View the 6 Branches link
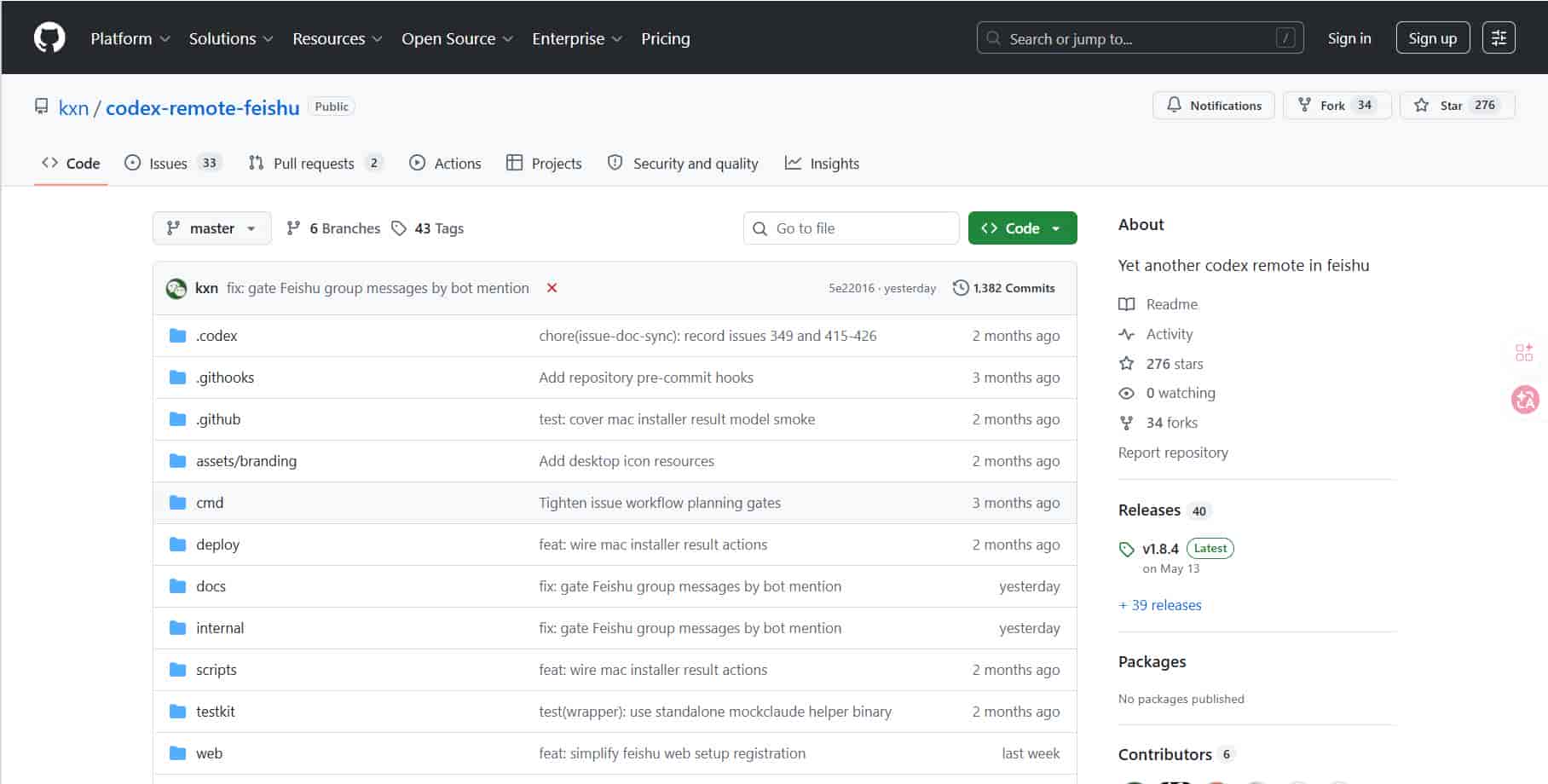1548x784 pixels. click(333, 228)
